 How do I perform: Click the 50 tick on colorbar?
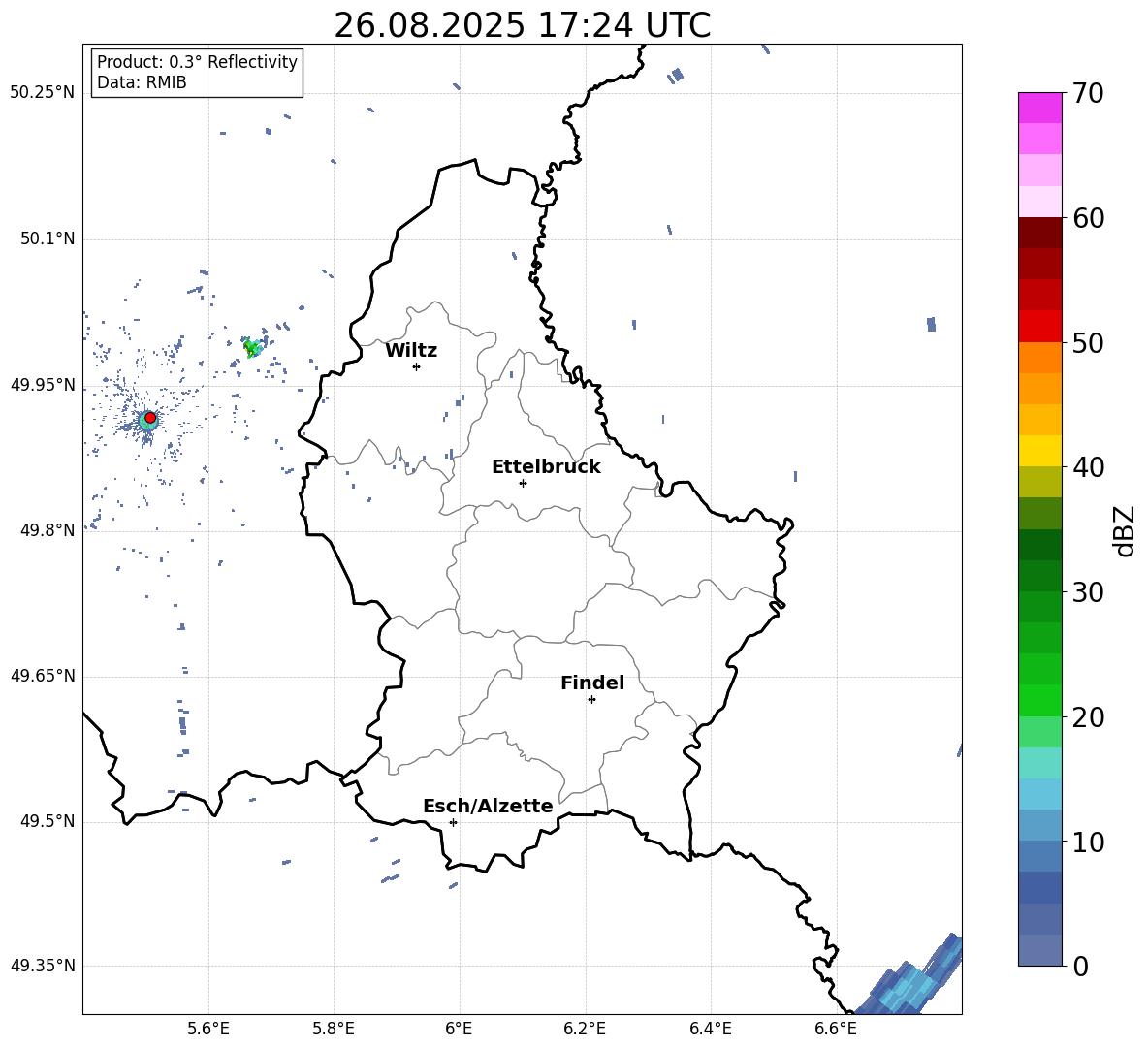point(1088,342)
